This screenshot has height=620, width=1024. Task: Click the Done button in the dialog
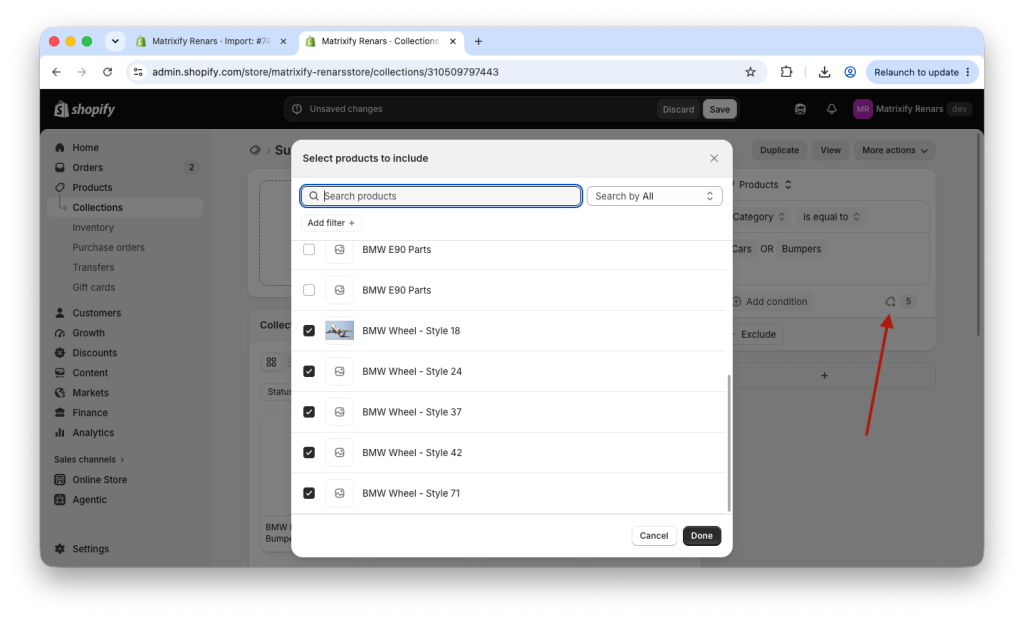701,536
